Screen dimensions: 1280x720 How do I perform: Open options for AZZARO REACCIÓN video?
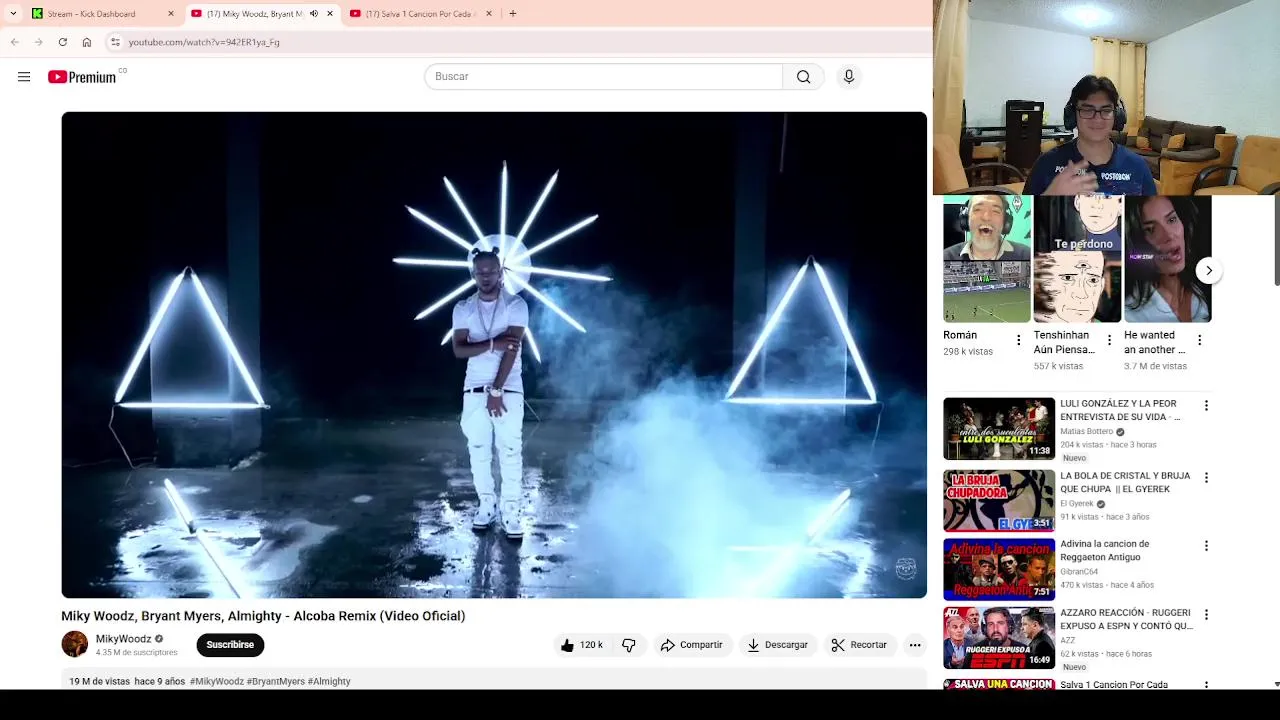click(1206, 614)
